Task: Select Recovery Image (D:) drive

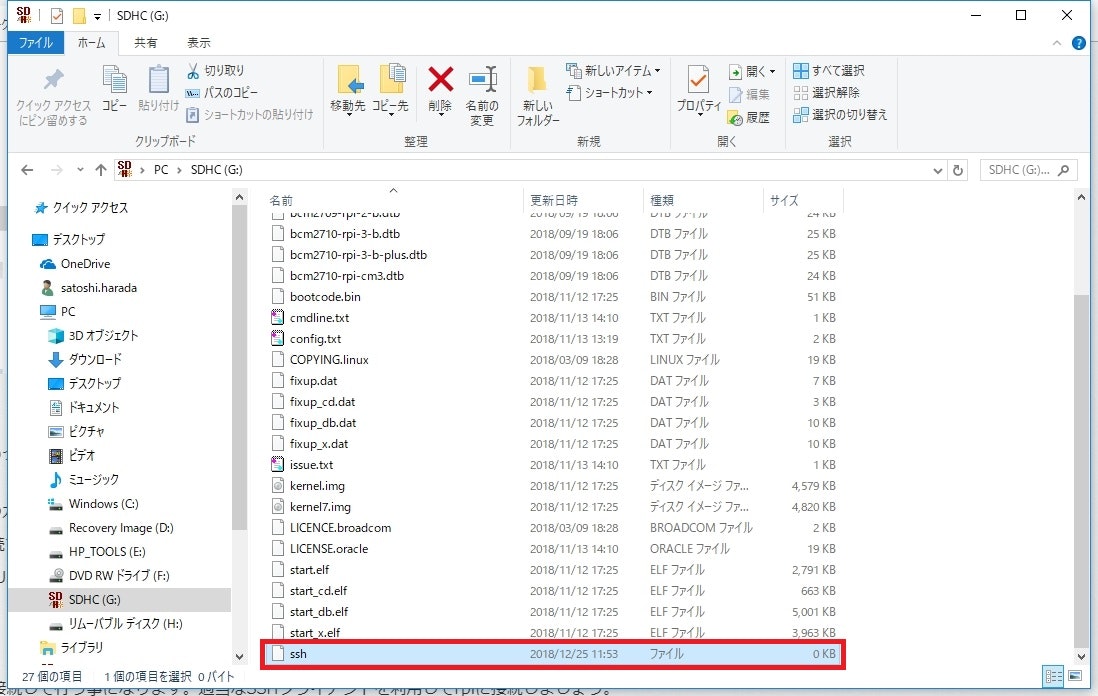Action: tap(121, 527)
